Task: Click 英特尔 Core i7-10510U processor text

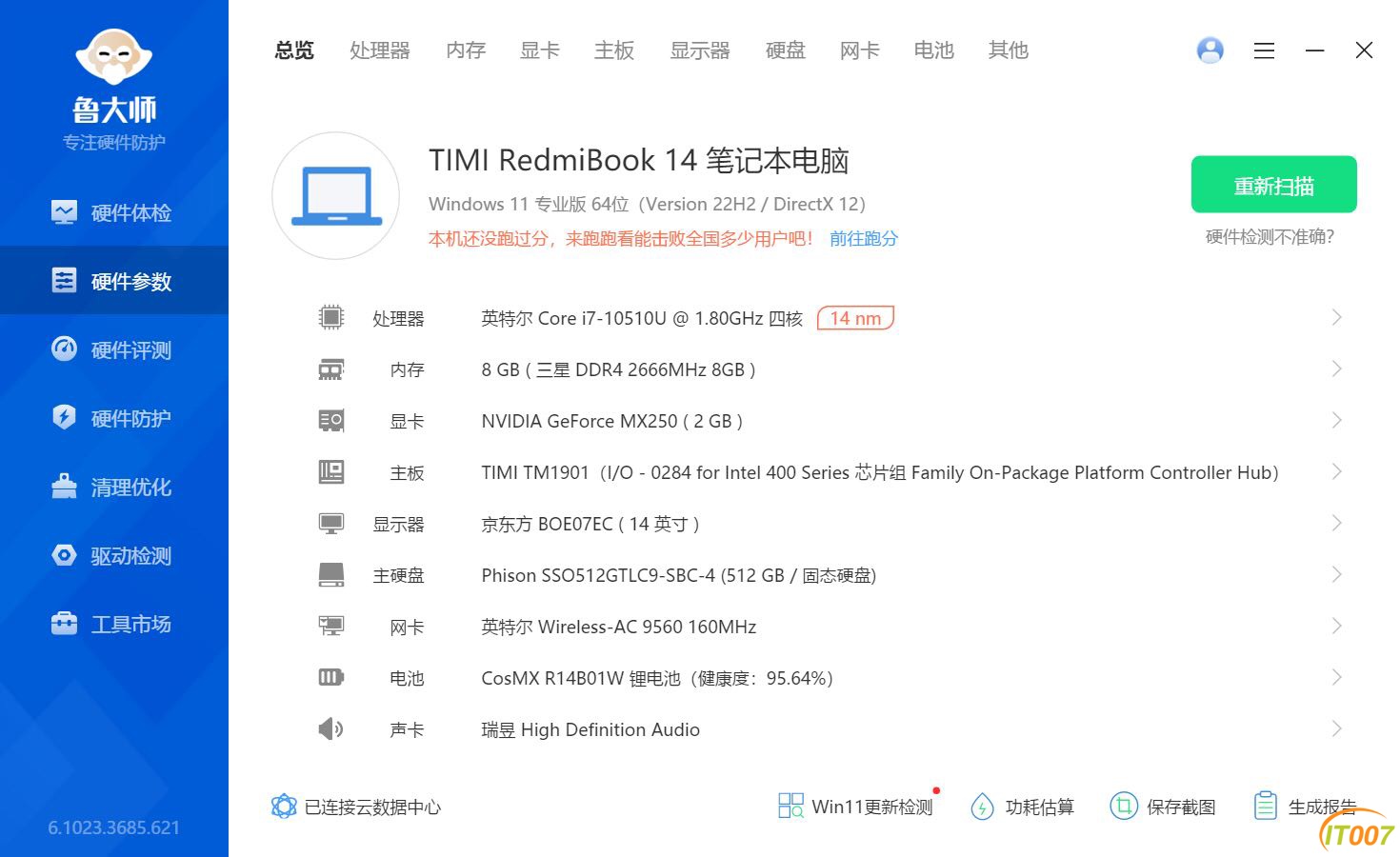Action: pos(642,318)
